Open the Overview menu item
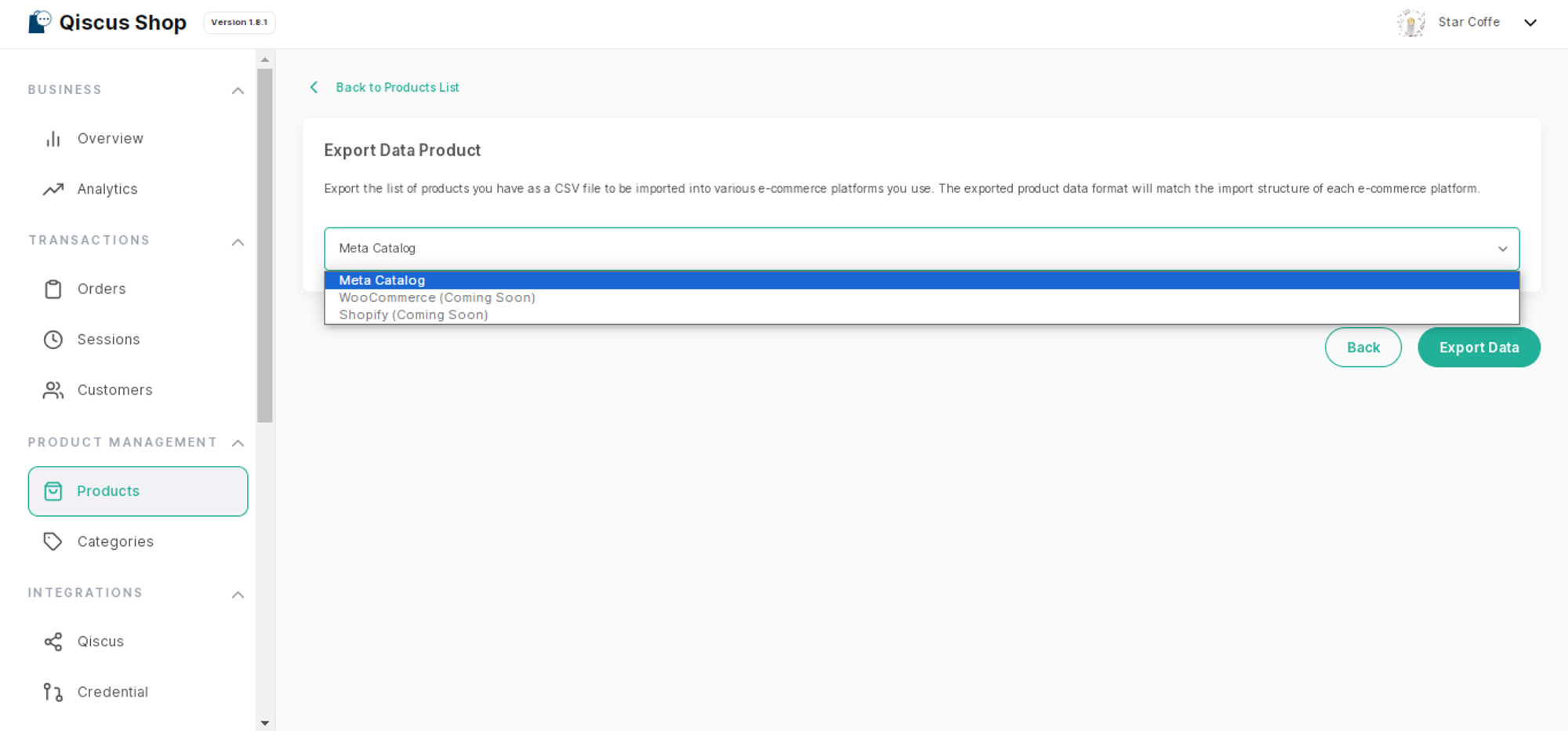 pyautogui.click(x=138, y=139)
